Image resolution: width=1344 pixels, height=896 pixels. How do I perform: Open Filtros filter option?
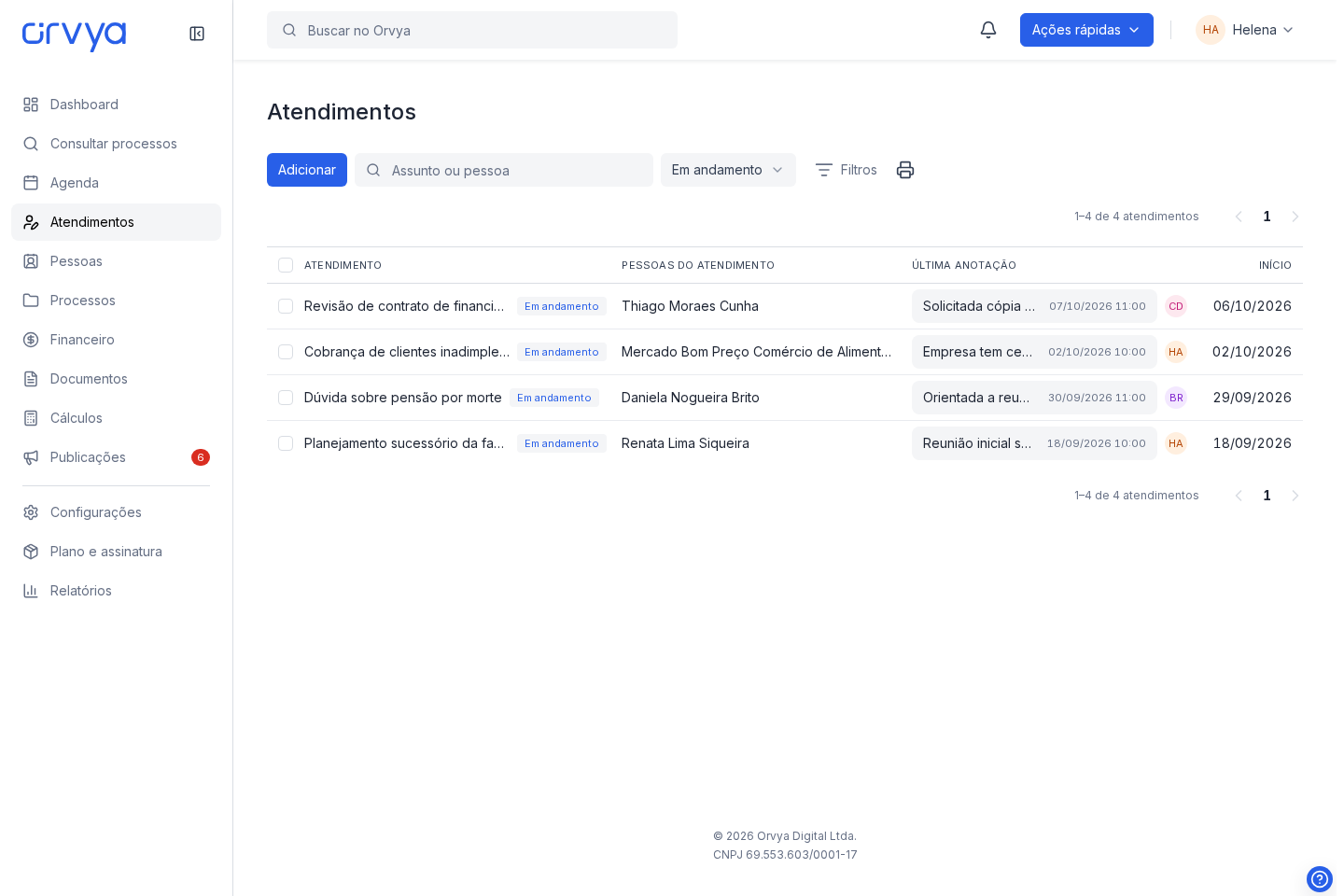click(846, 170)
